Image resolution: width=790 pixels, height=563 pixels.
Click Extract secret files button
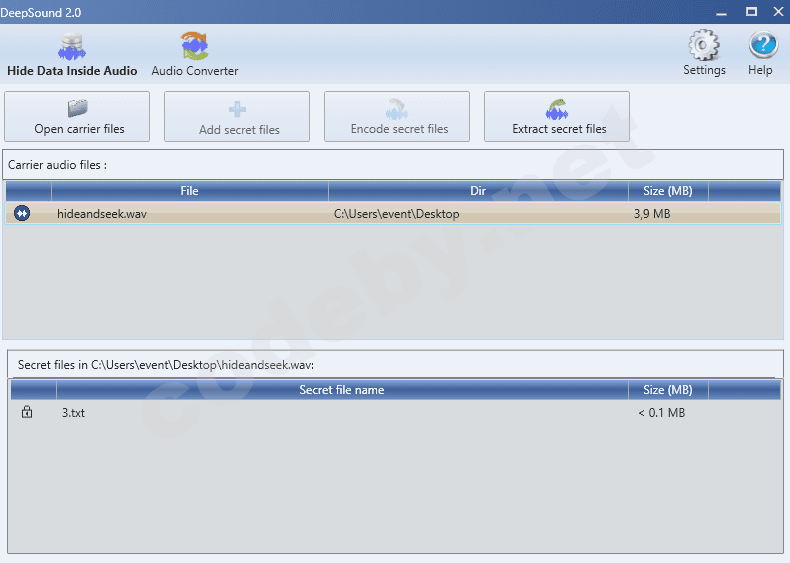click(x=557, y=116)
